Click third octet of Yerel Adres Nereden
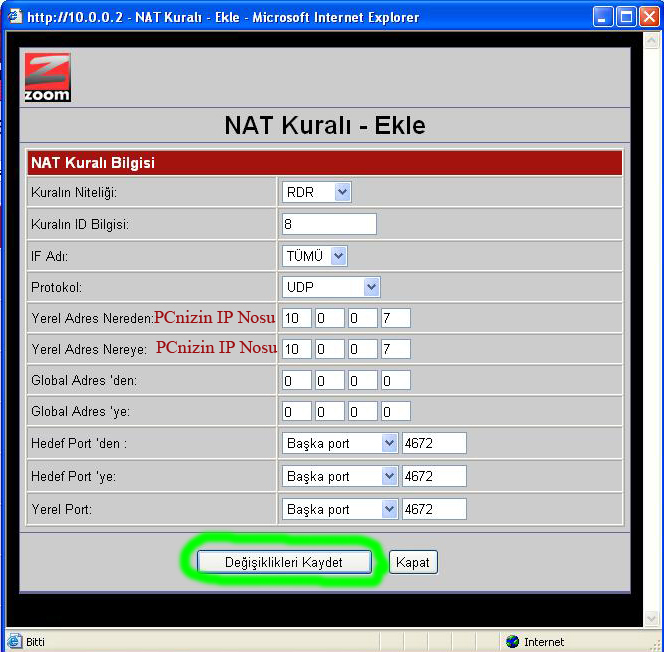Viewport: 664px width, 652px height. coord(362,318)
